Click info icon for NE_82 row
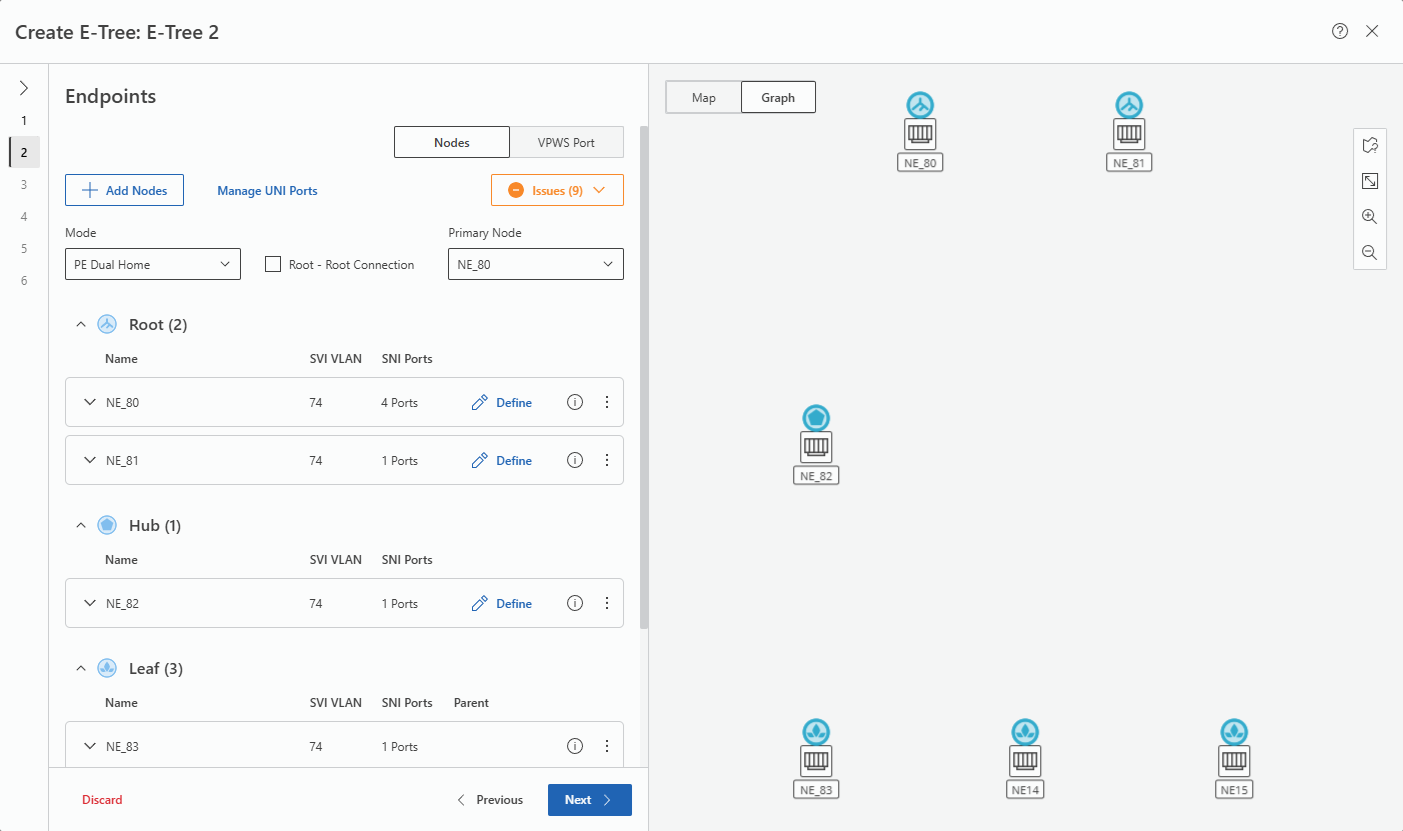The height and width of the screenshot is (831, 1403). (x=575, y=603)
